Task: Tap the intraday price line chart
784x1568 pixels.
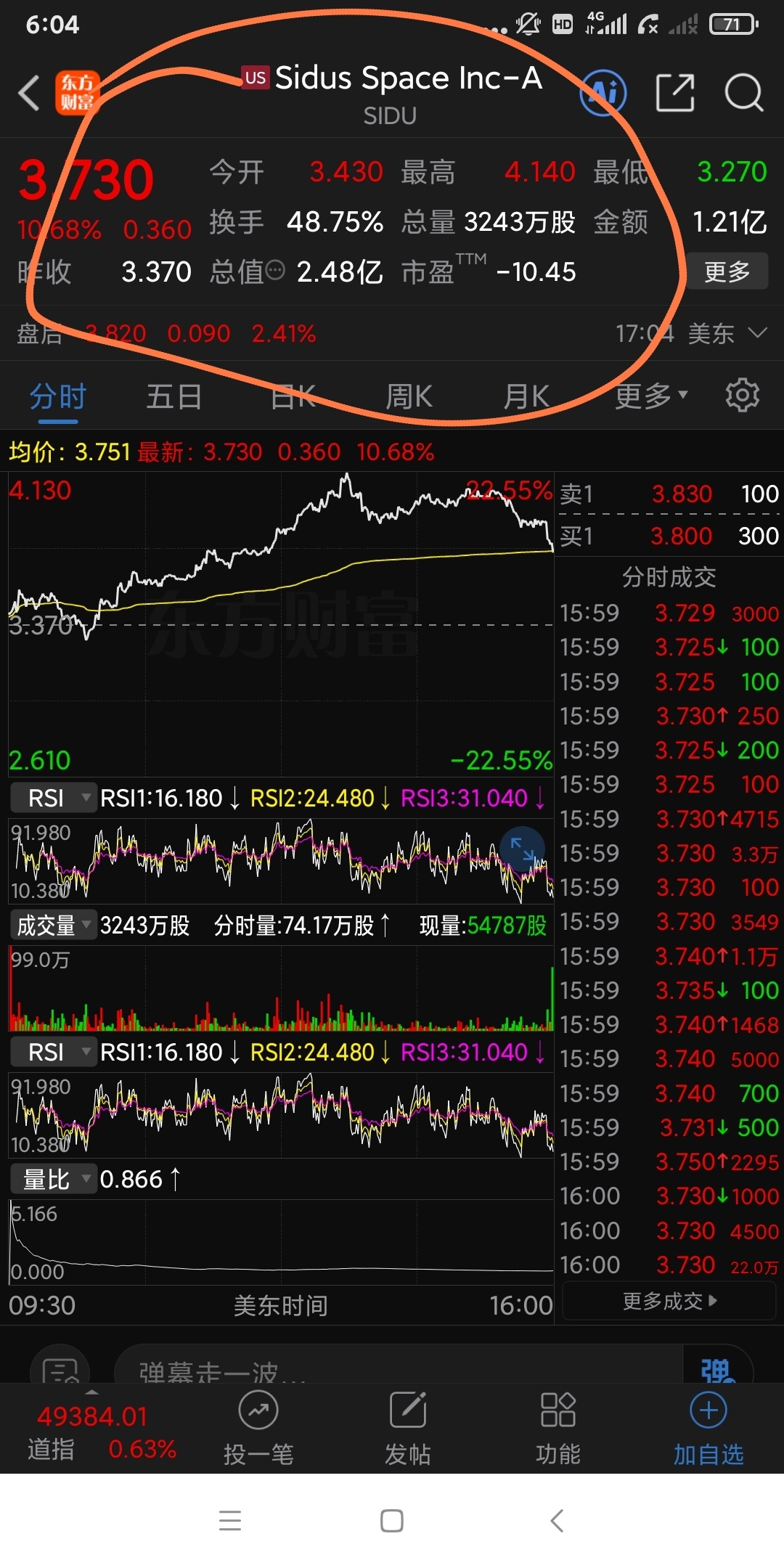Action: click(280, 624)
